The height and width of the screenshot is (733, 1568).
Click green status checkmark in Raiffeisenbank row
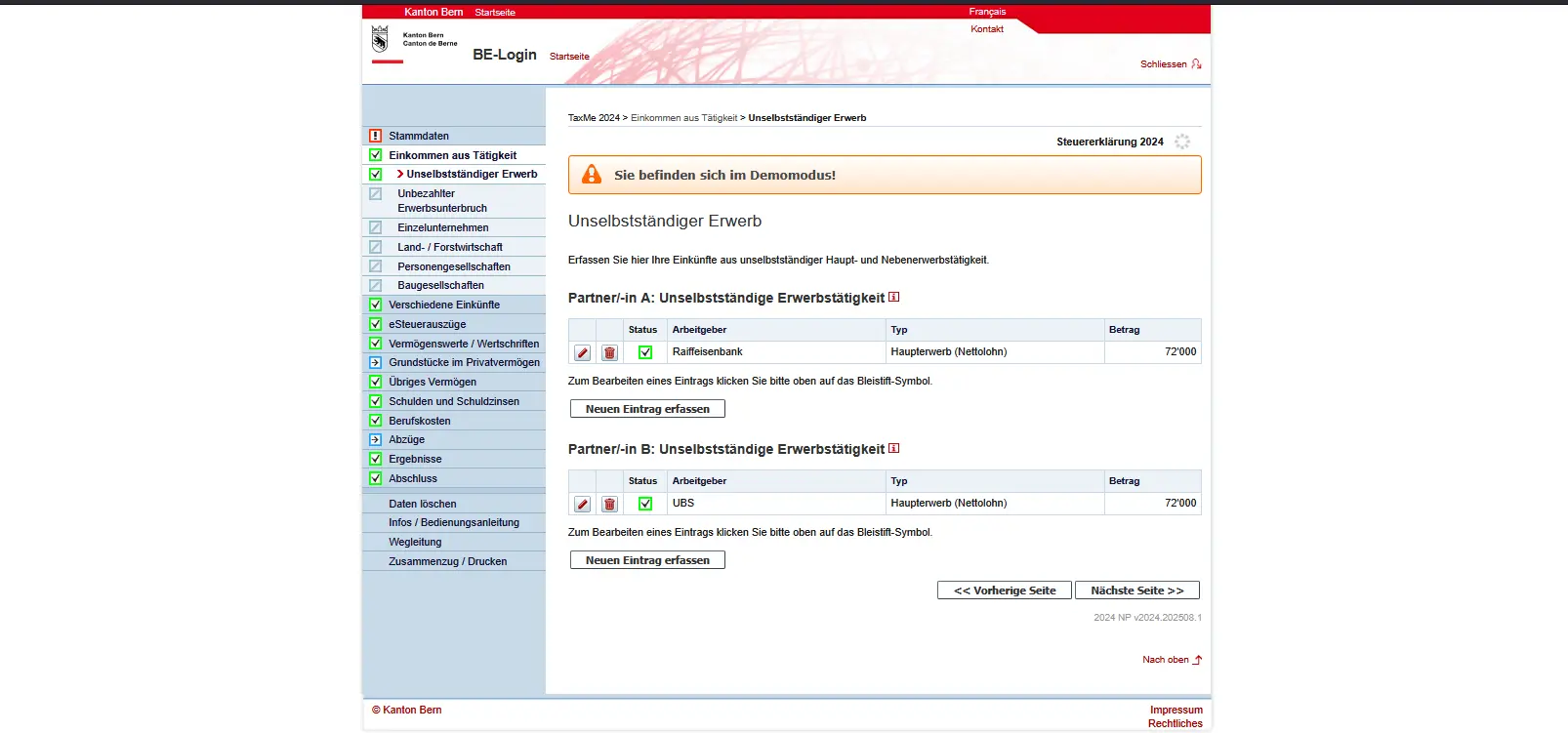coord(644,352)
